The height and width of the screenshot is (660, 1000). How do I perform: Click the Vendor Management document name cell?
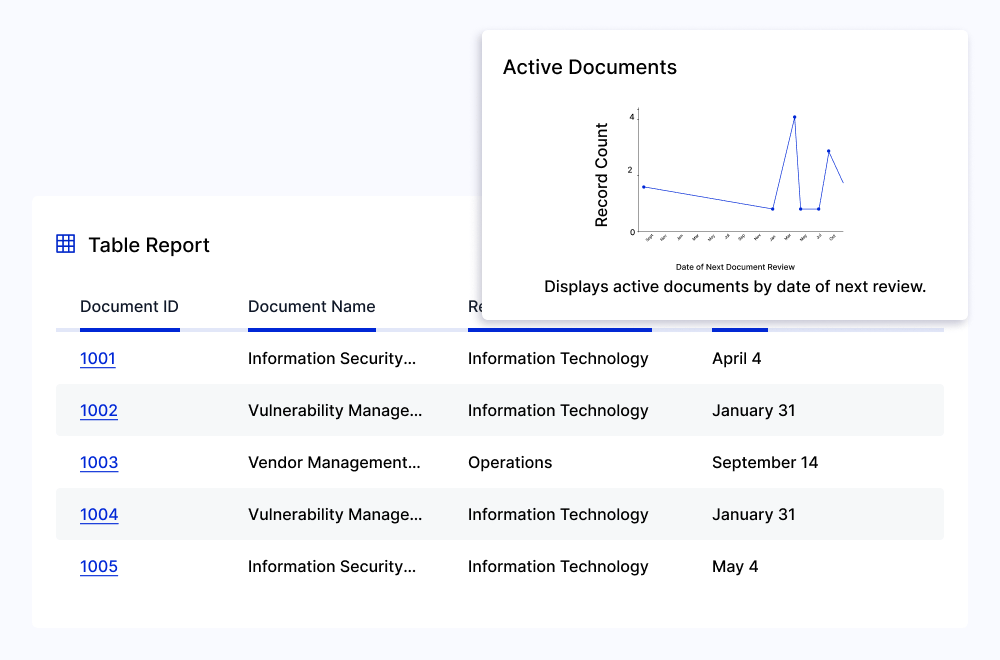(334, 463)
